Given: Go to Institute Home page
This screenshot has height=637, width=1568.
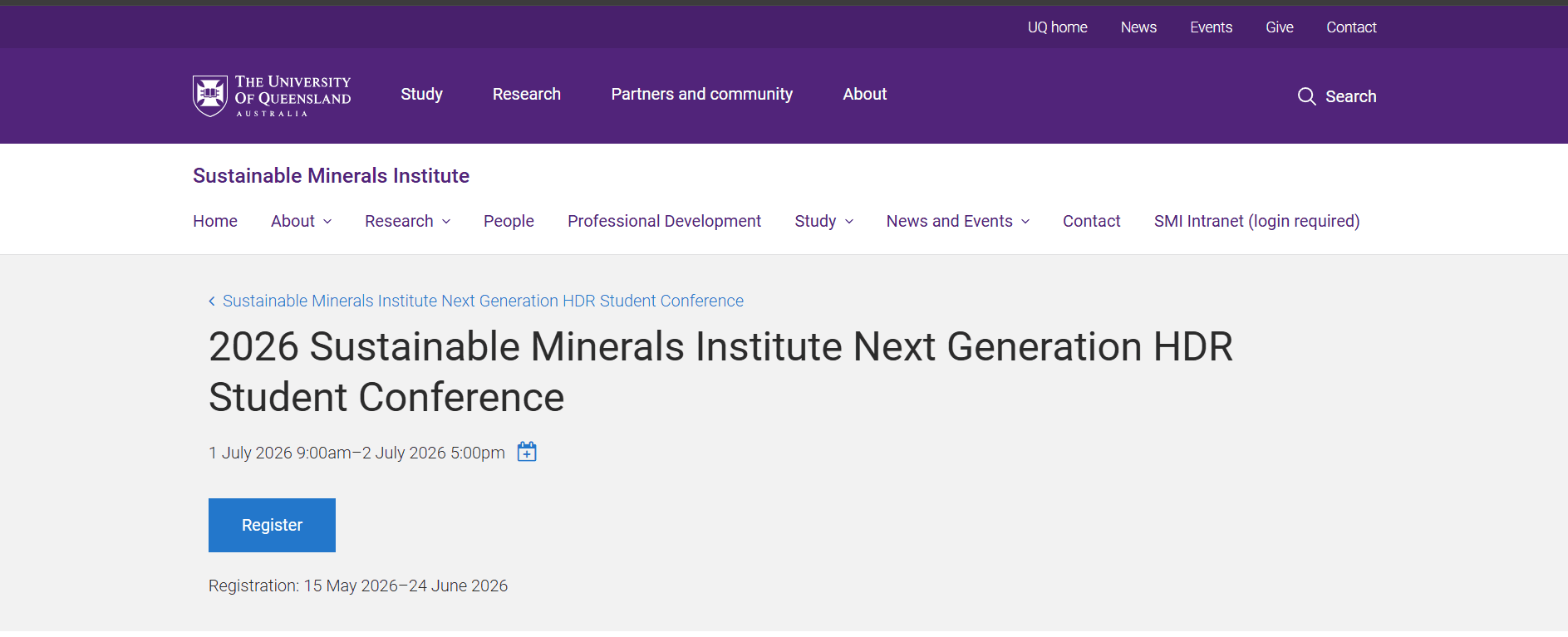Looking at the screenshot, I should pyautogui.click(x=215, y=221).
